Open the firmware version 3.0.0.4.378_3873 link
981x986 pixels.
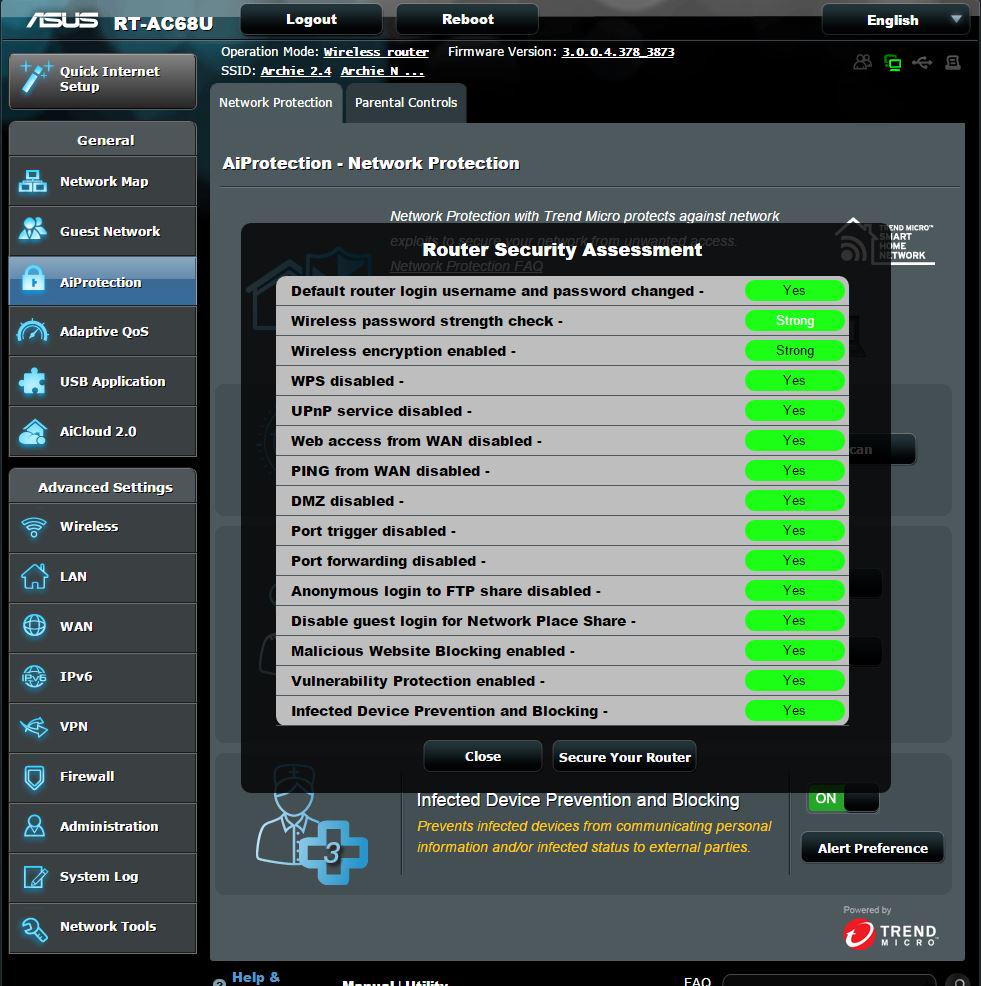(x=618, y=52)
